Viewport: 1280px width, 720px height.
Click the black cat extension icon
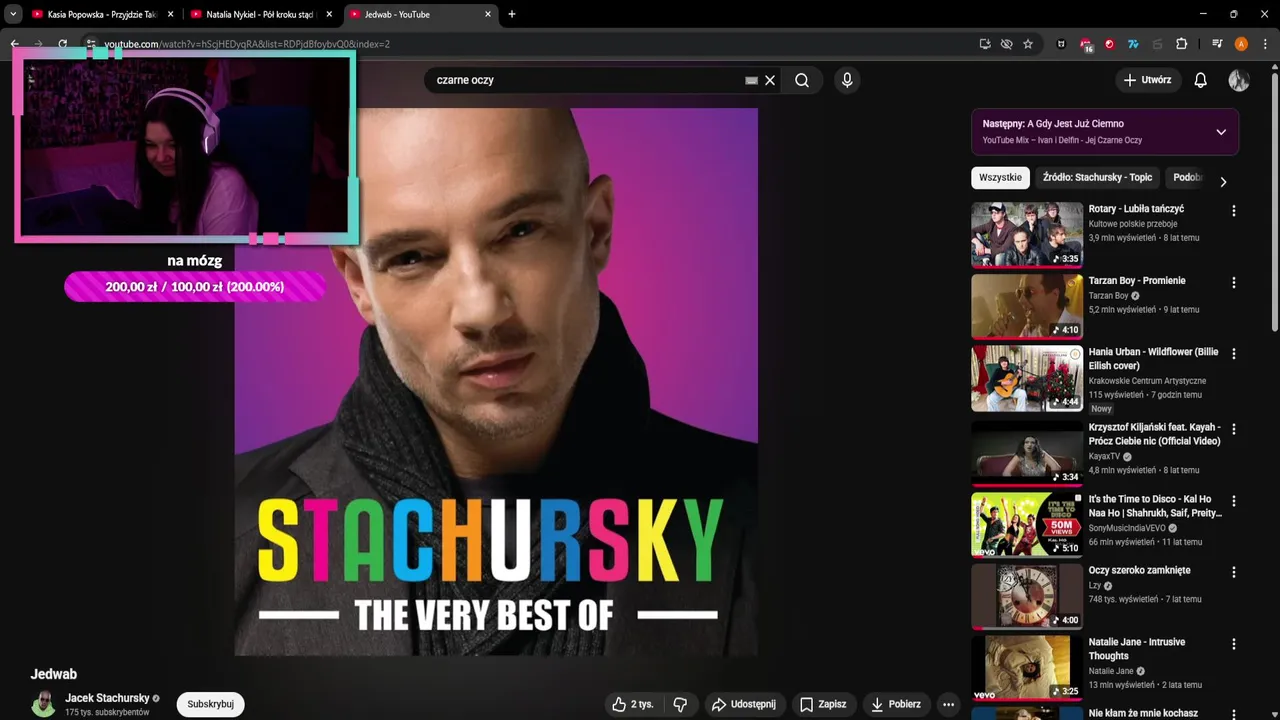point(1061,44)
